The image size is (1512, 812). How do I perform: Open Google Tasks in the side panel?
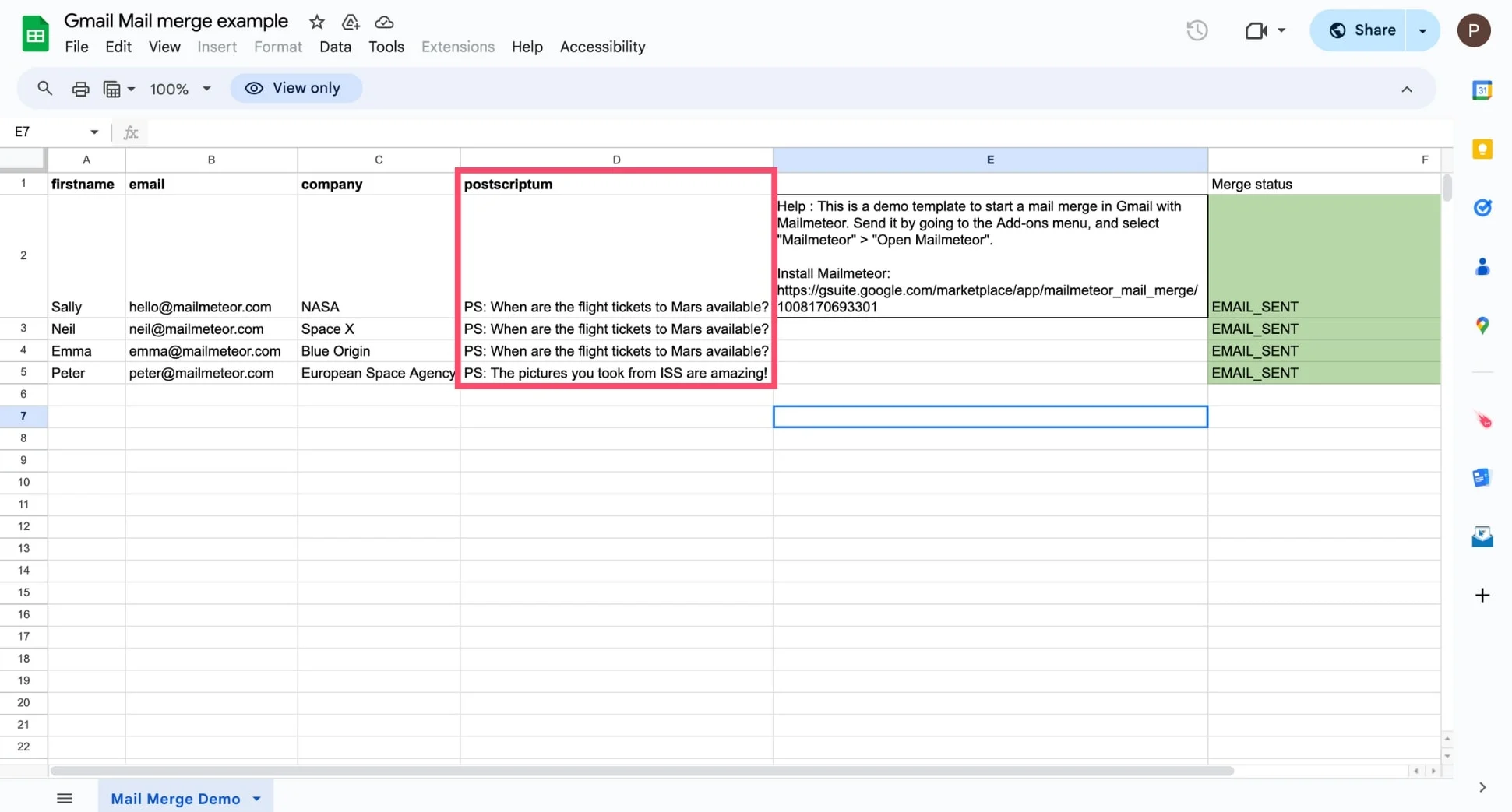tap(1482, 208)
